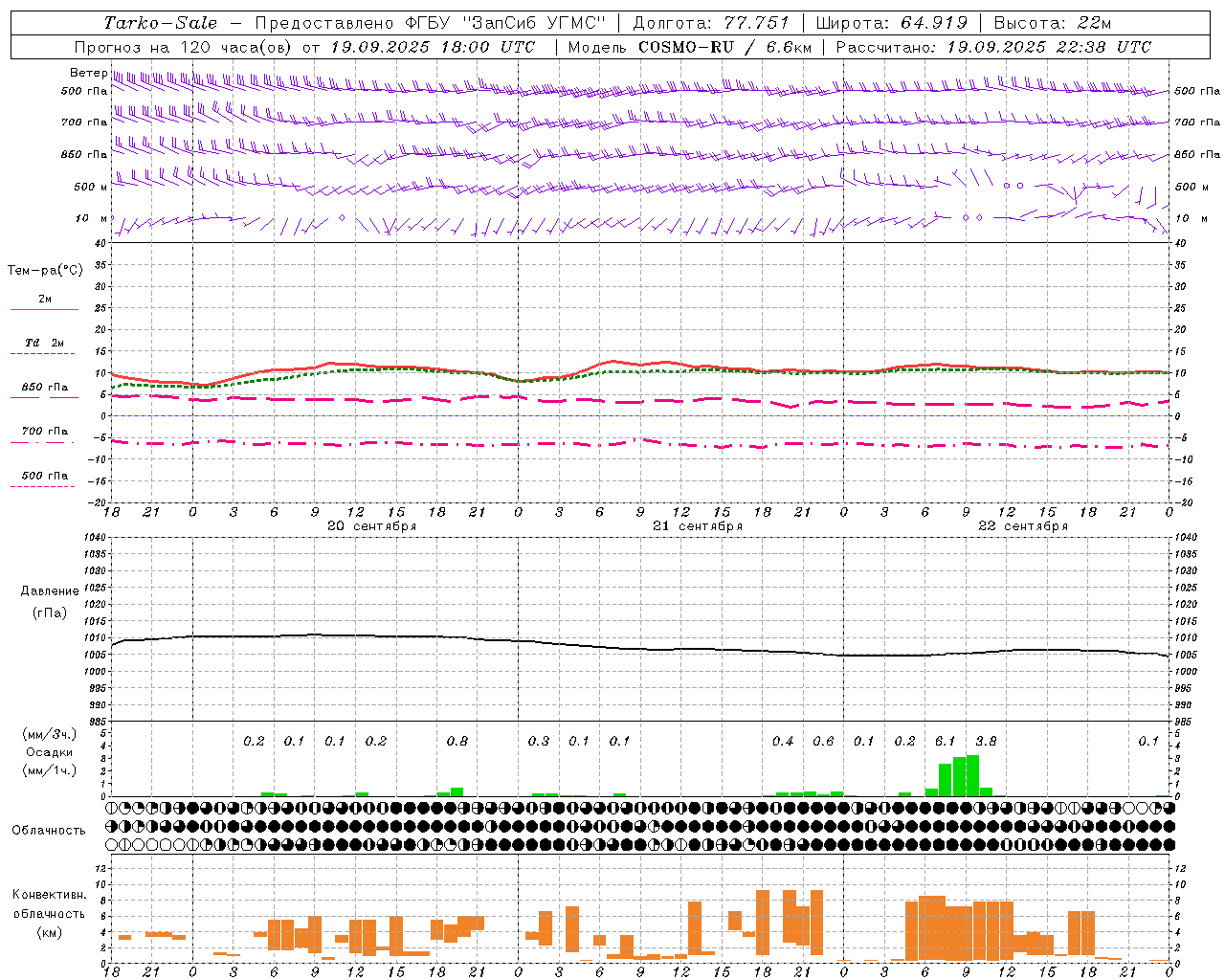Click the 0.3 precipitation amount
Image resolution: width=1225 pixels, height=980 pixels.
(x=539, y=741)
